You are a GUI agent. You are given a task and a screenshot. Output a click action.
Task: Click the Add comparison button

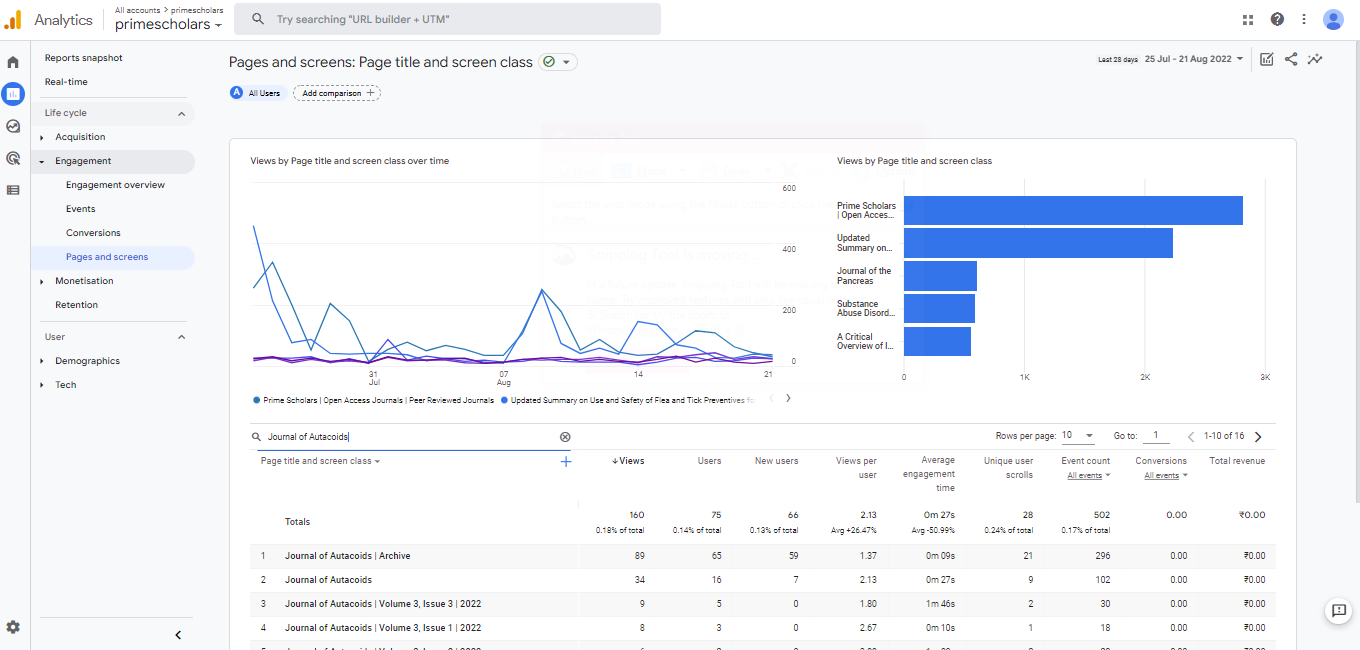[337, 93]
